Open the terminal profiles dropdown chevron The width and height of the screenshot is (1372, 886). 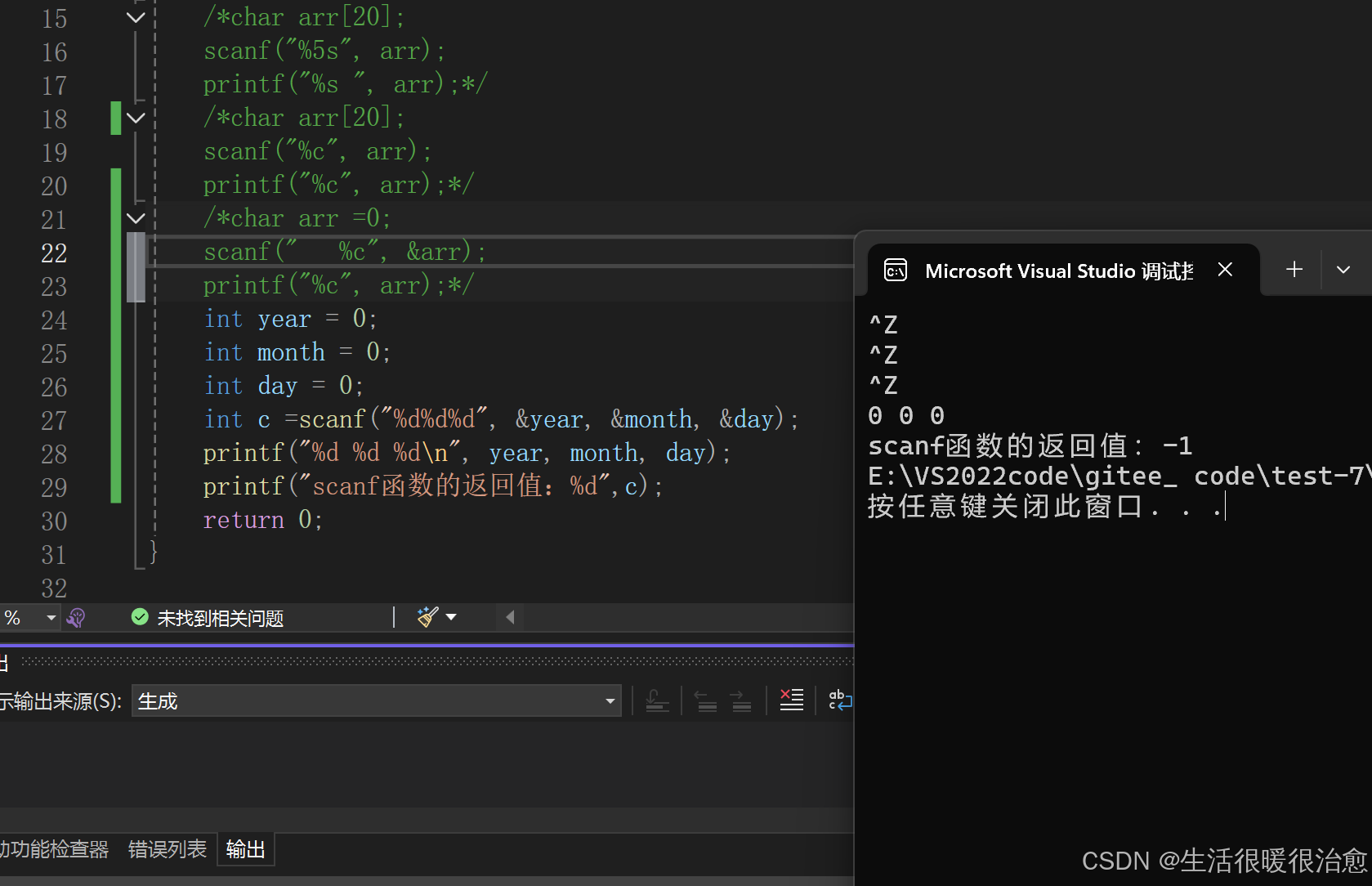1343,270
